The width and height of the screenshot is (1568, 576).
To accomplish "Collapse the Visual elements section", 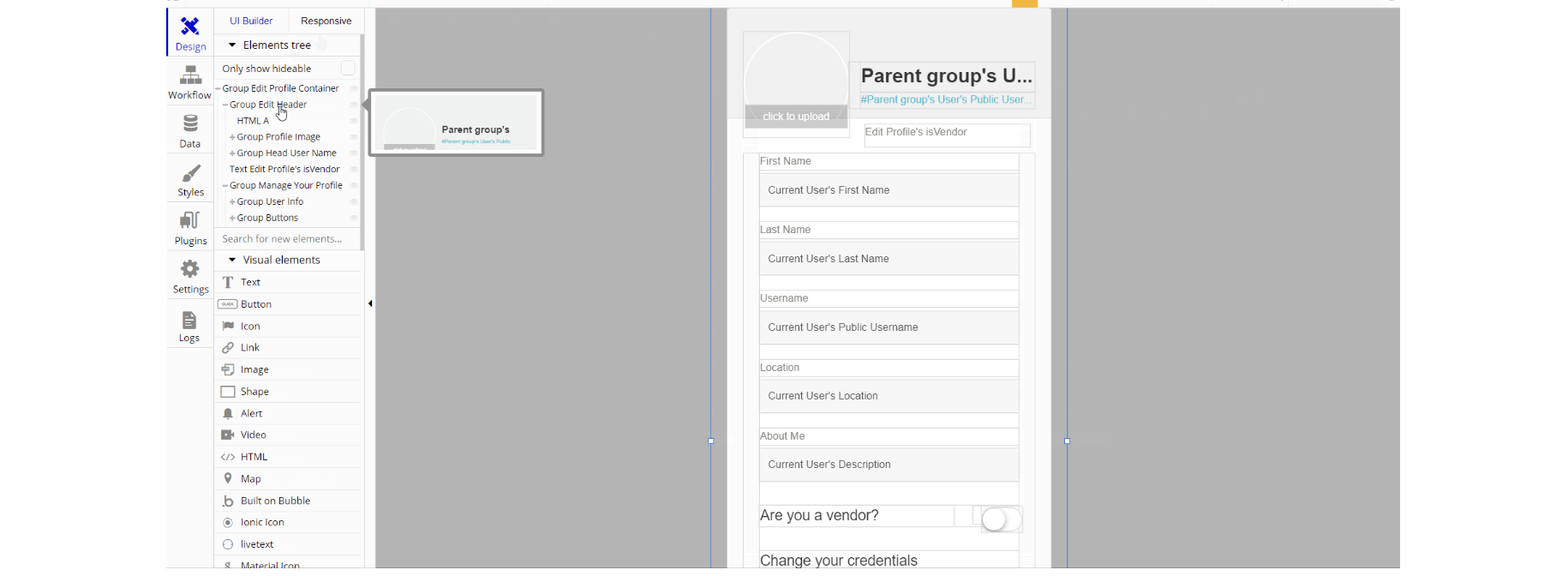I will coord(232,261).
